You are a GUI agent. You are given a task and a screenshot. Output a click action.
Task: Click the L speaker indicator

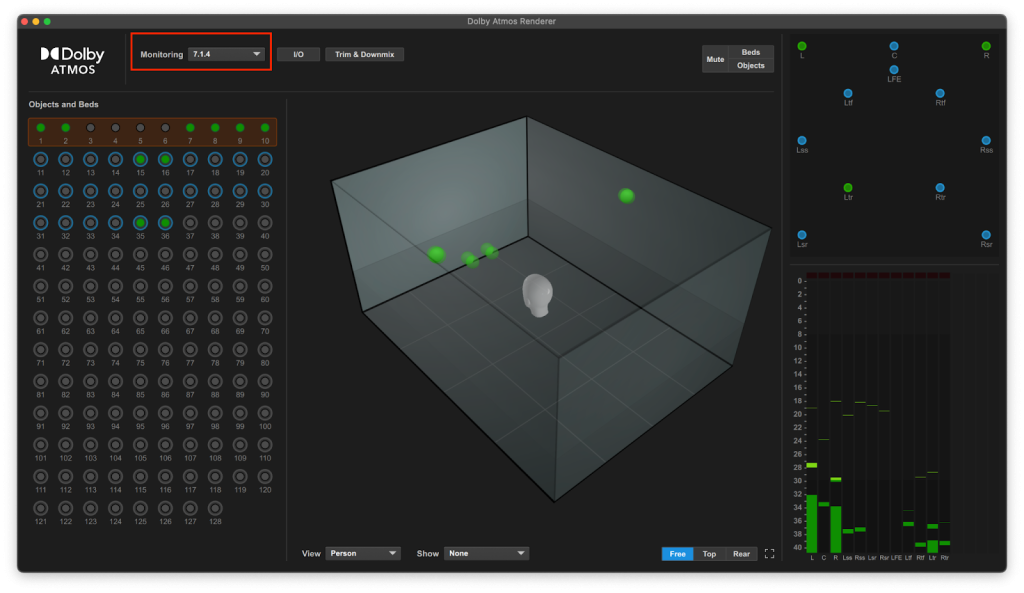[802, 46]
